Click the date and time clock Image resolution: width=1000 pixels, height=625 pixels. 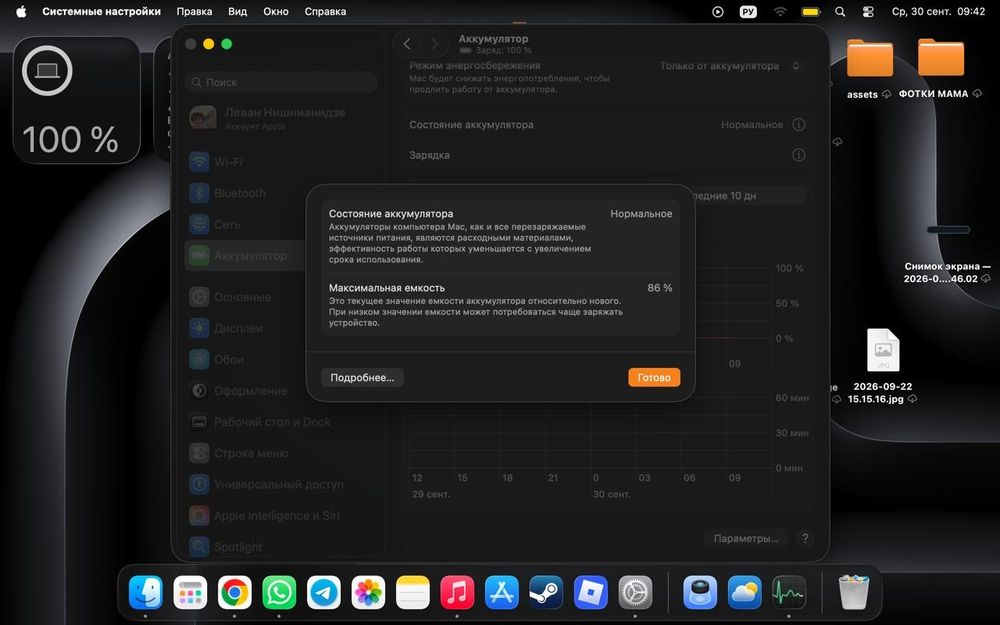coord(938,11)
